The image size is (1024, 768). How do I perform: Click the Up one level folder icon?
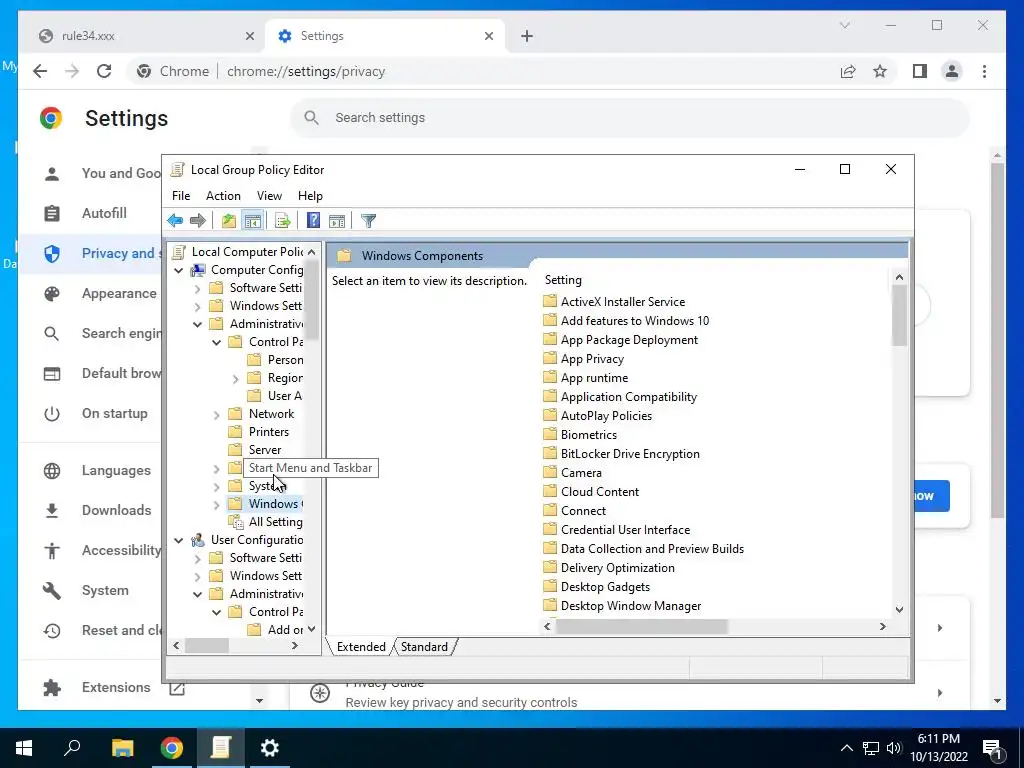click(x=228, y=221)
